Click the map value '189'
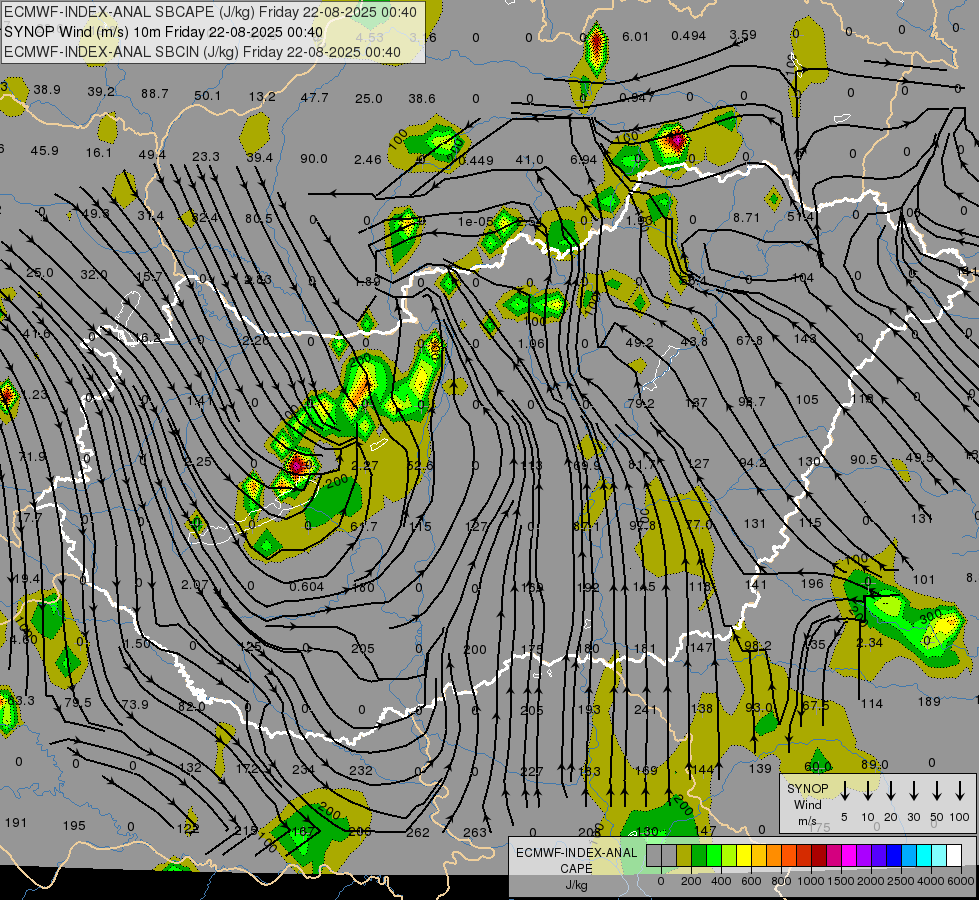This screenshot has height=900, width=979. coord(929,702)
